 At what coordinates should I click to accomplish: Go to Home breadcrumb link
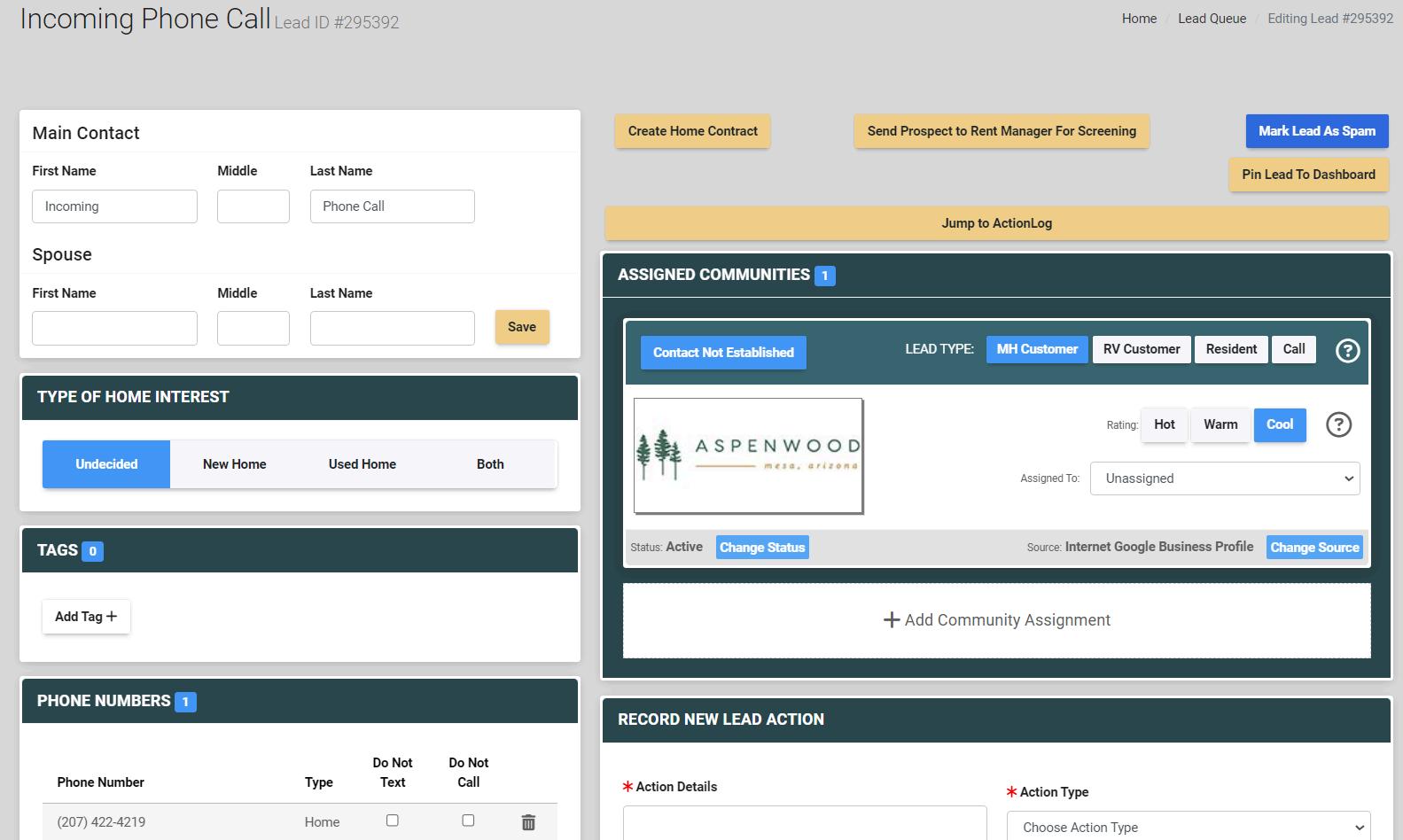tap(1139, 19)
